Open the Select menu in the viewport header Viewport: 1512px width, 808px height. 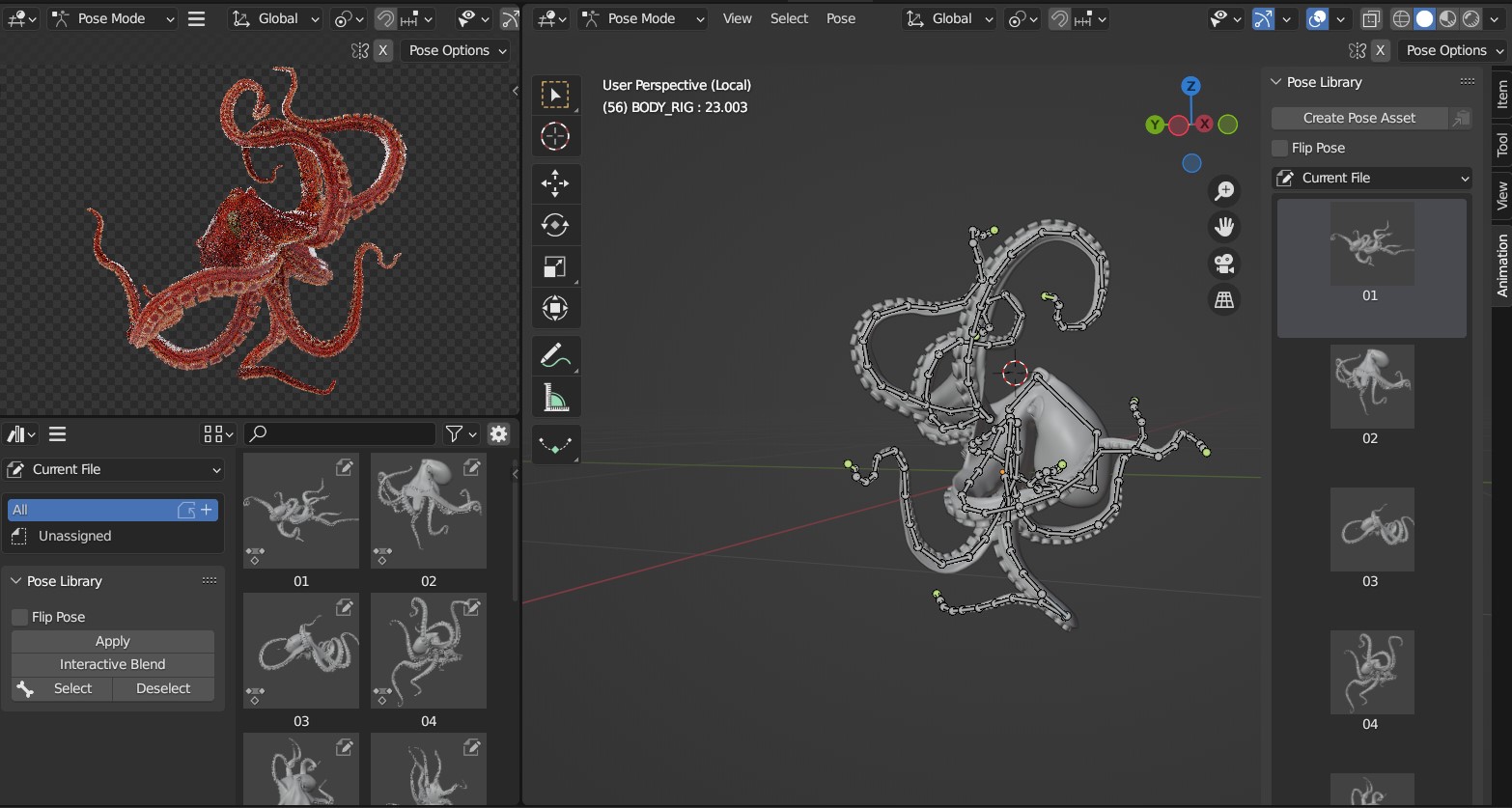[789, 18]
